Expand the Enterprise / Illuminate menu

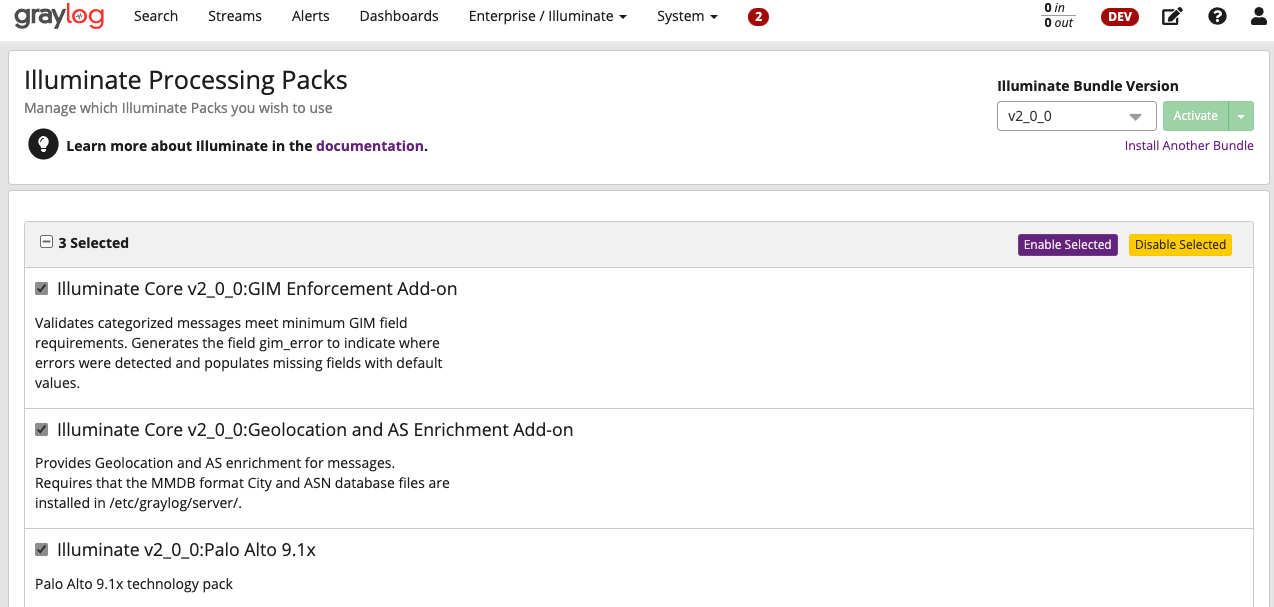[x=547, y=16]
